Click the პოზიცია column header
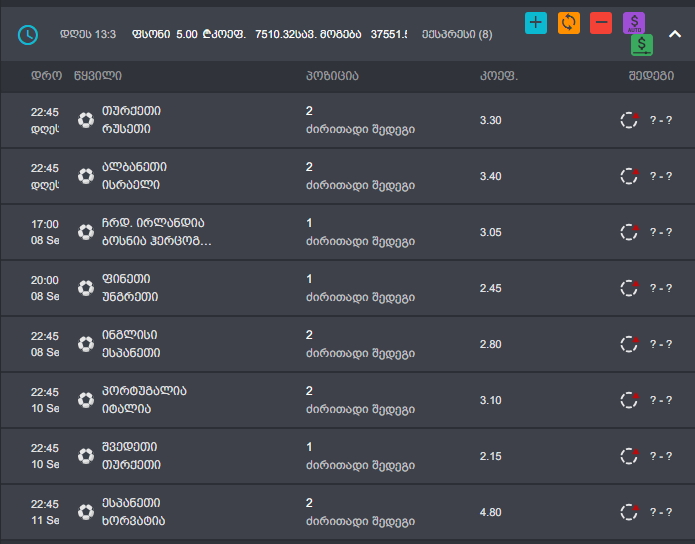This screenshot has width=695, height=544. coord(332,76)
